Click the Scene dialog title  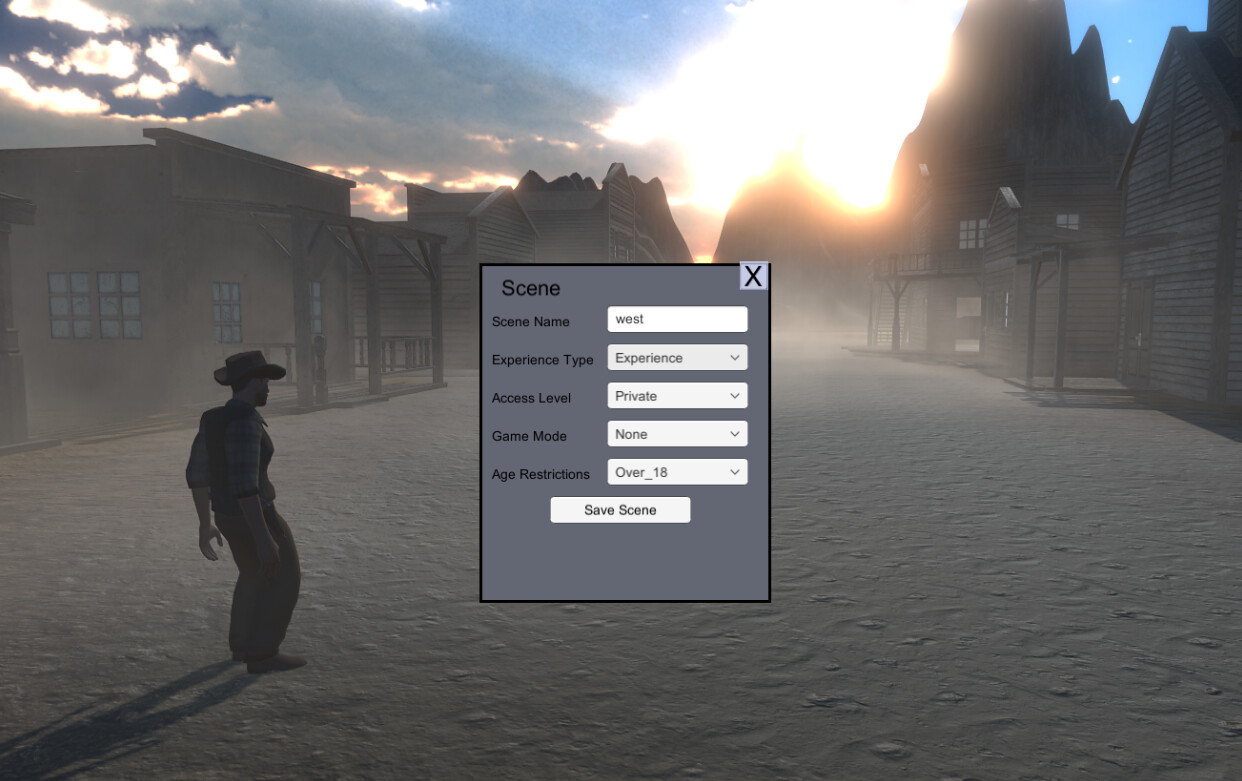click(x=531, y=288)
